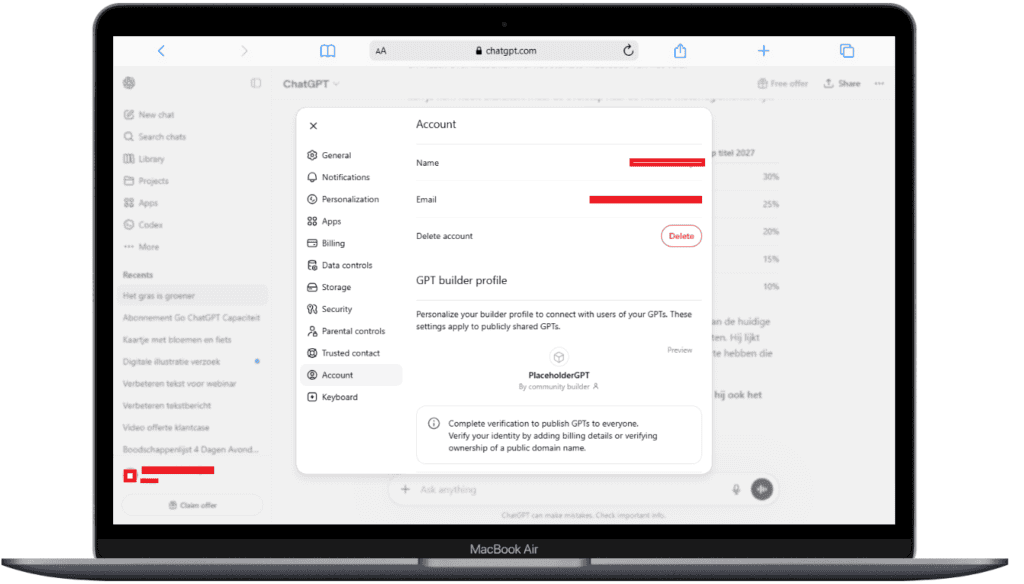
Task: Click the Name row in Account
Action: [559, 163]
